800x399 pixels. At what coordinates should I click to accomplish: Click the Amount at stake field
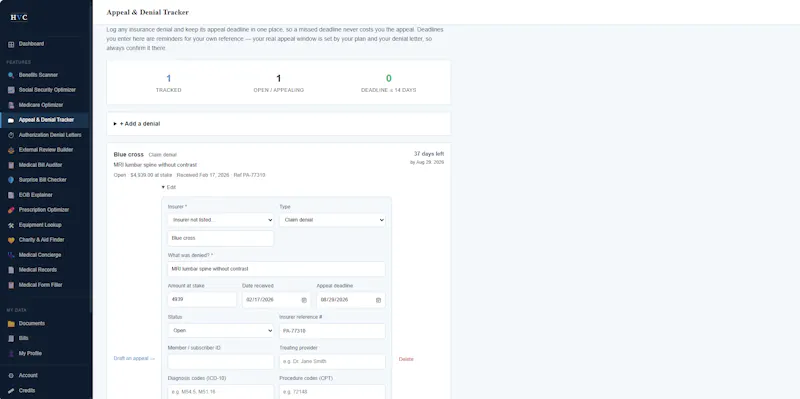(202, 300)
